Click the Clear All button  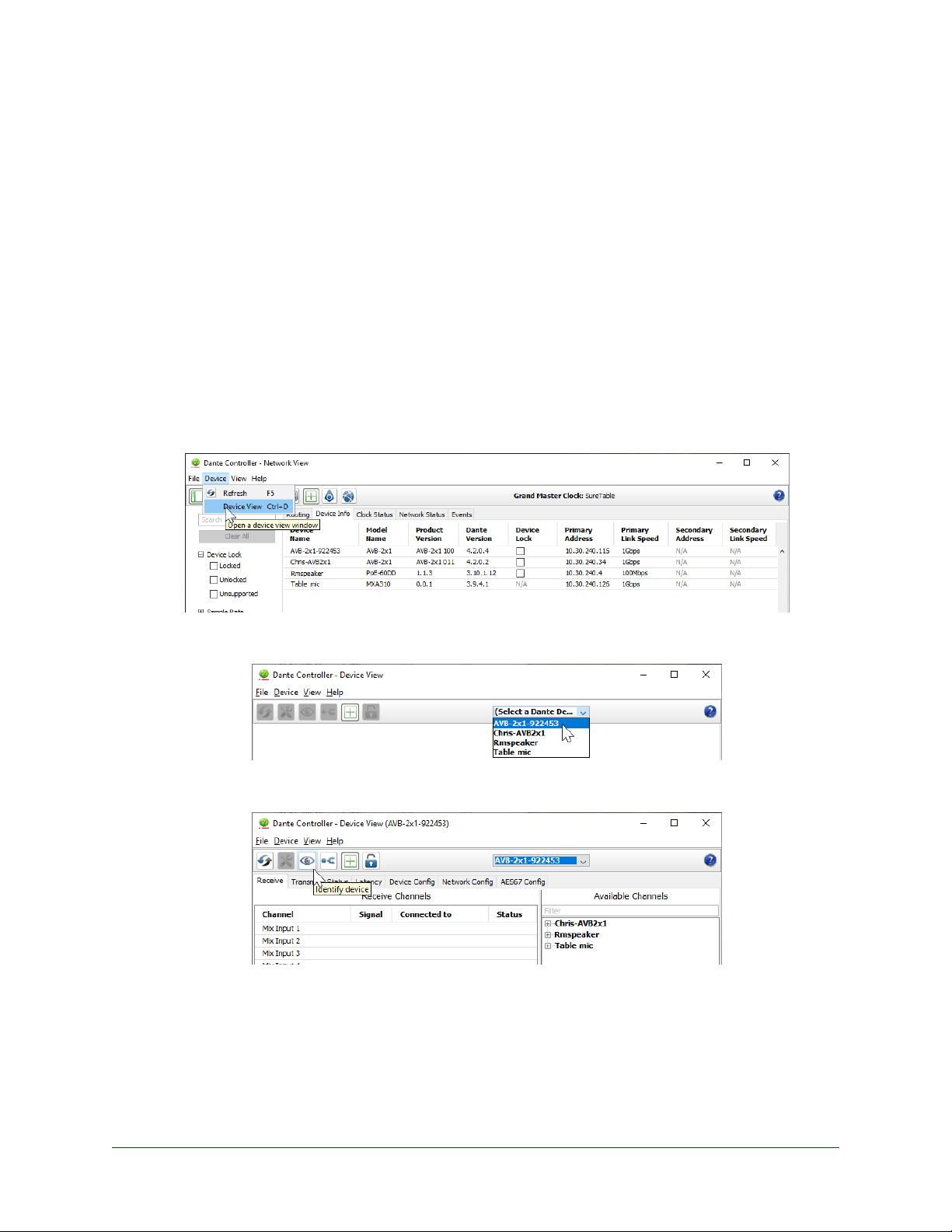pos(237,536)
